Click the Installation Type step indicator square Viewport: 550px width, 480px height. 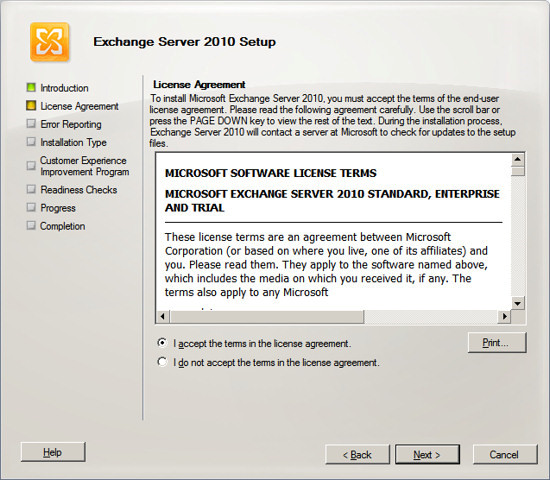pyautogui.click(x=31, y=142)
